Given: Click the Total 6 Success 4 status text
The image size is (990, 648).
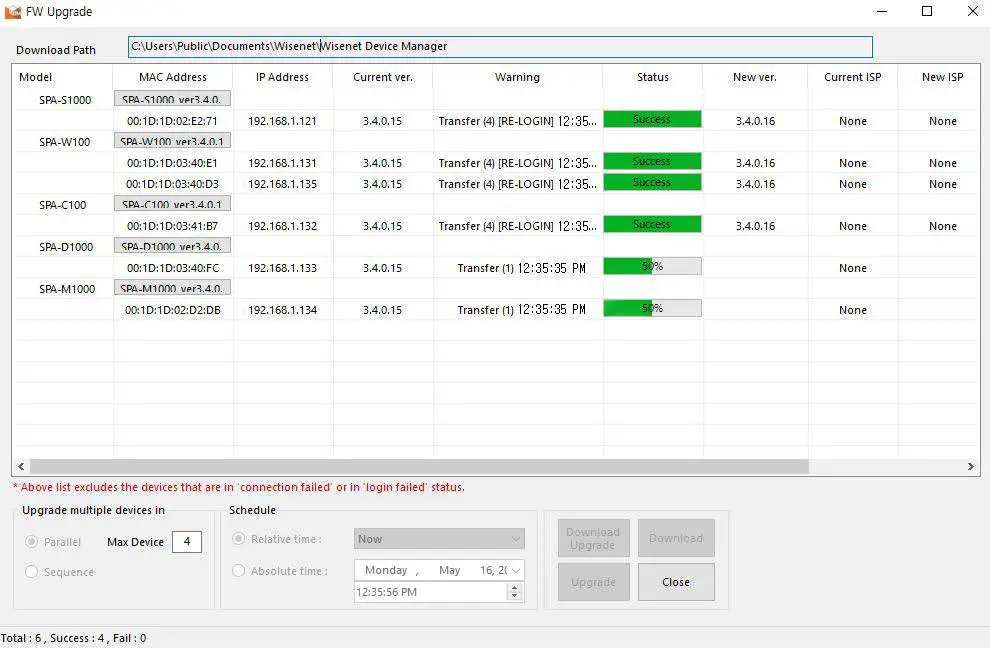Looking at the screenshot, I should [x=73, y=638].
